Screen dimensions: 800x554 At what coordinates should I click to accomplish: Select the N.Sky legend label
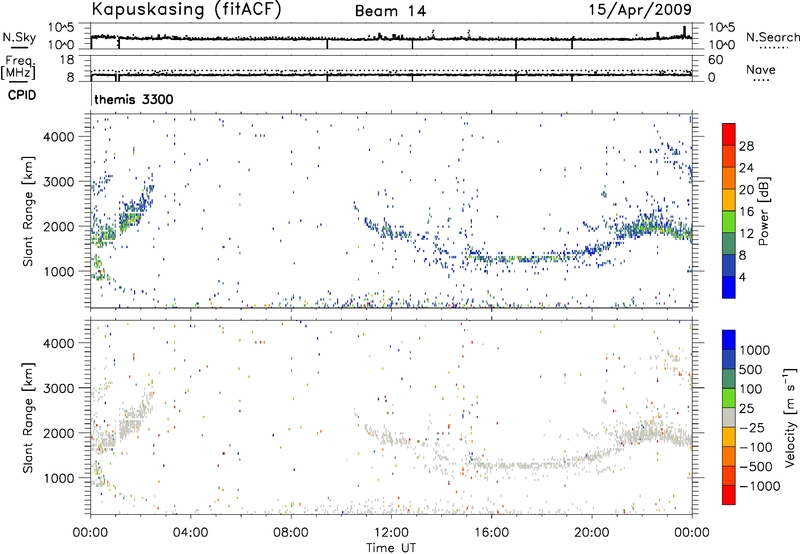pyautogui.click(x=19, y=38)
